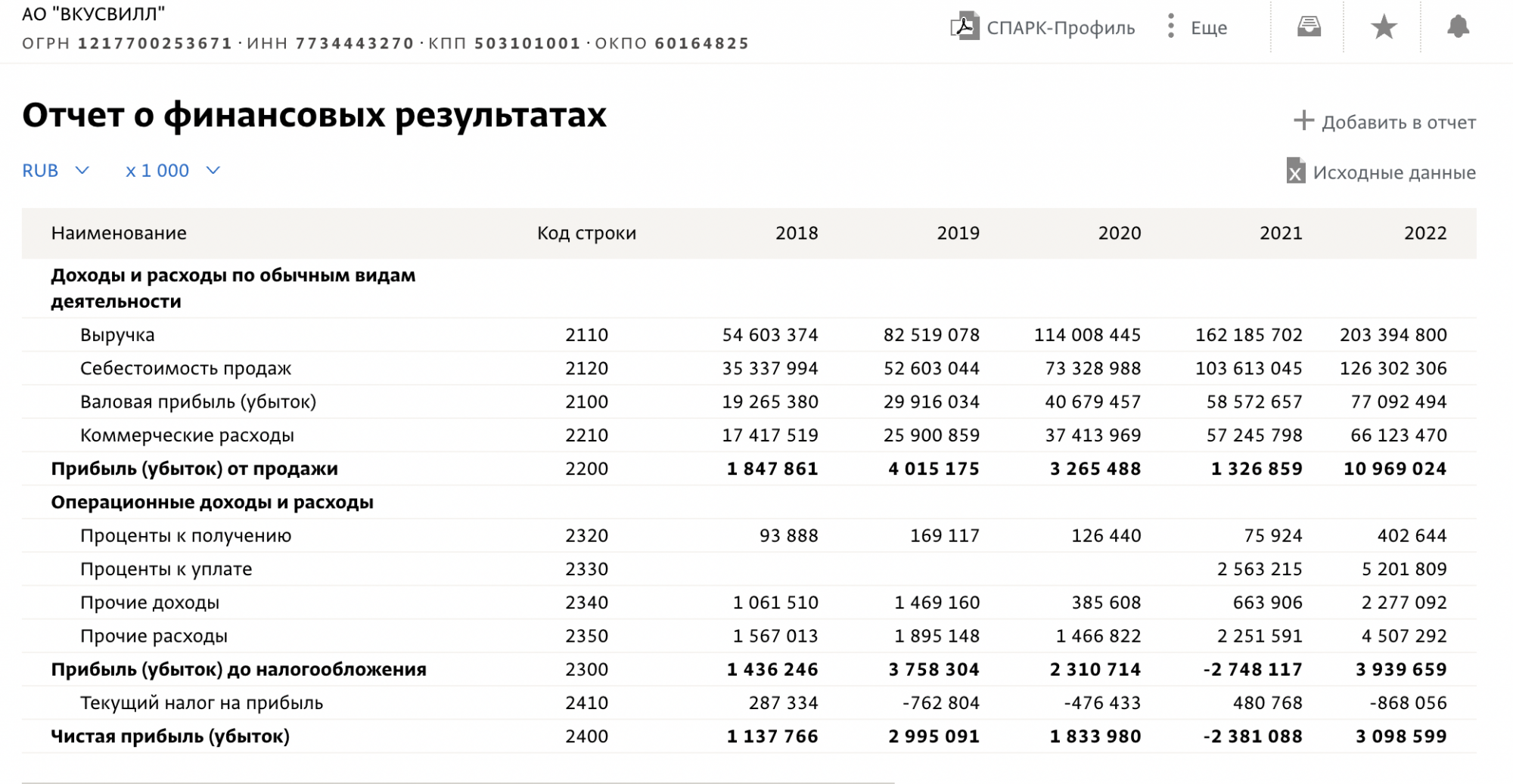
Task: Click the inbox tray icon
Action: [x=1309, y=27]
